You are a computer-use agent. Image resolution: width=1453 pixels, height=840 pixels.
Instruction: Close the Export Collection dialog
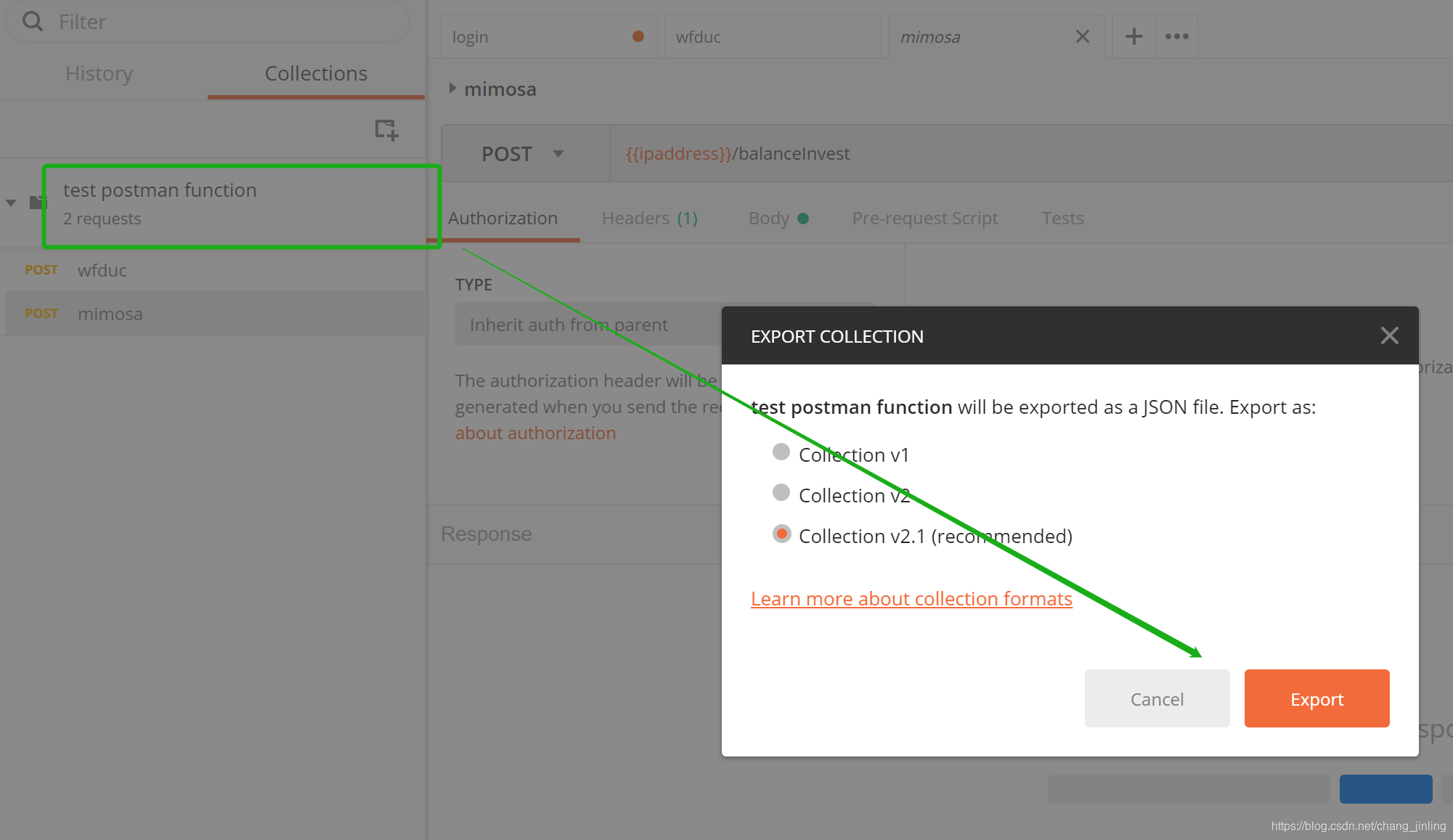point(1389,335)
